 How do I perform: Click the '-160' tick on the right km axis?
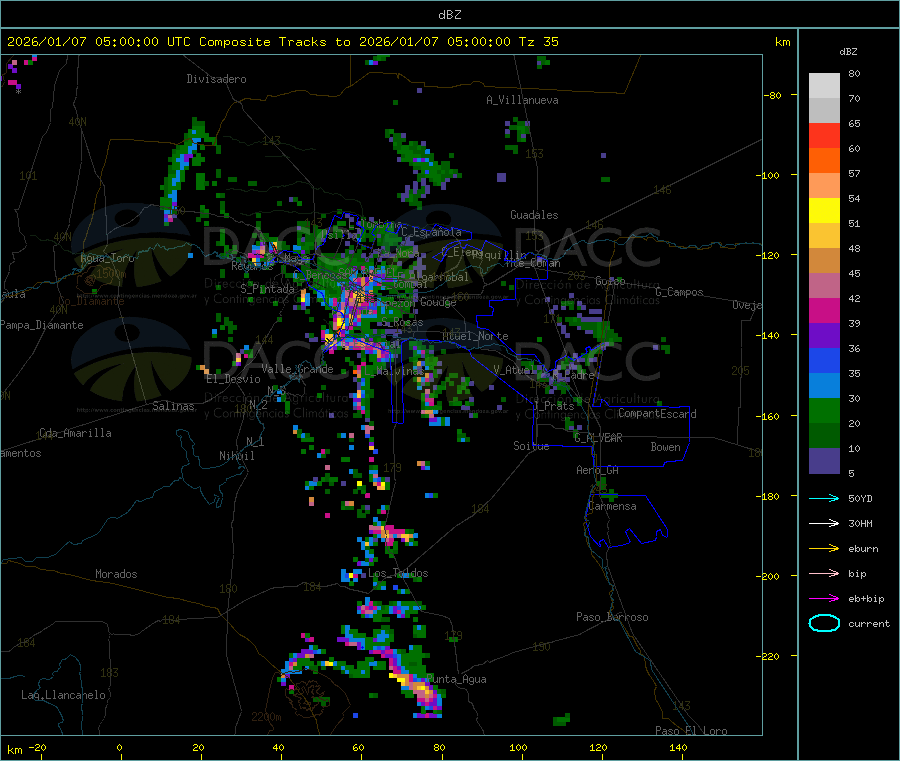(770, 416)
